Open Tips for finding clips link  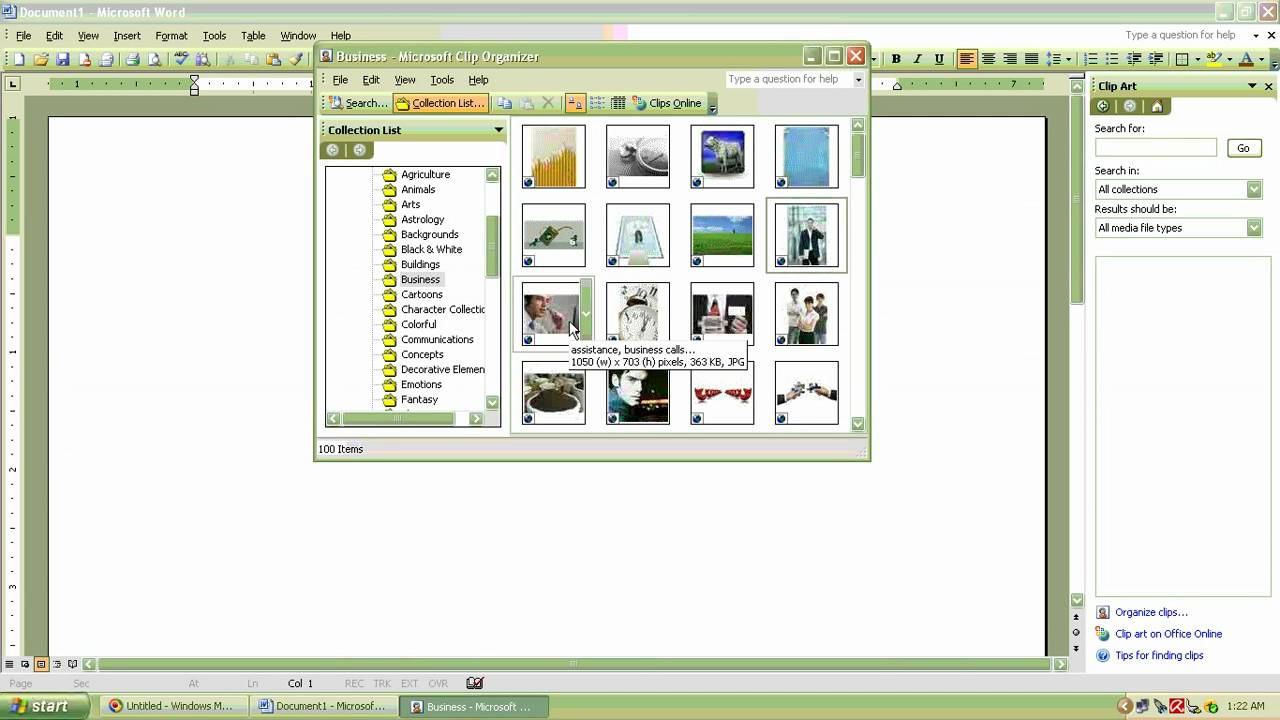click(x=1159, y=656)
